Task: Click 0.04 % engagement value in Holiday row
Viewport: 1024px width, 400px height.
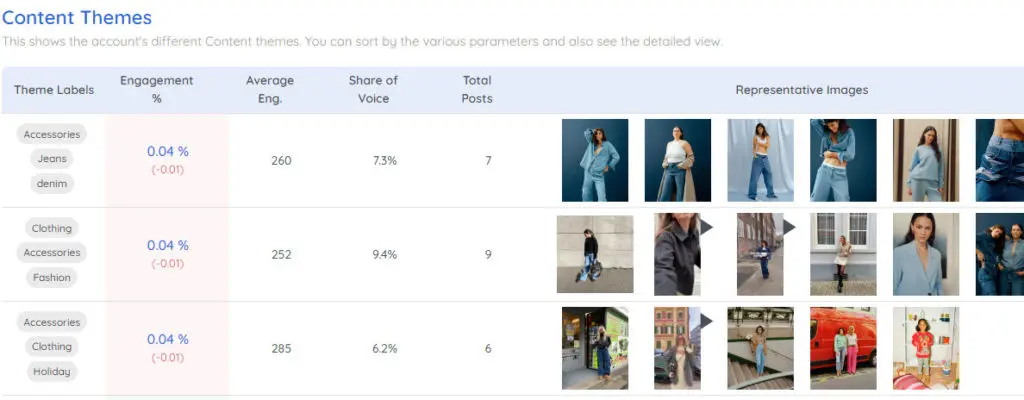Action: (168, 339)
